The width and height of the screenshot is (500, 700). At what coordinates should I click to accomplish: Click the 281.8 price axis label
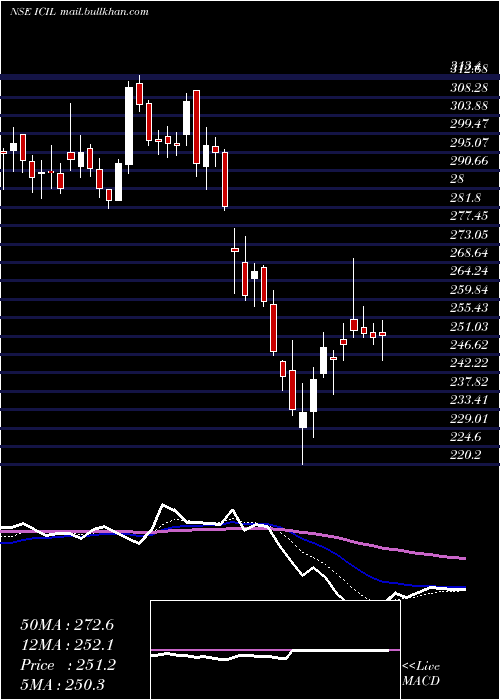coord(465,197)
